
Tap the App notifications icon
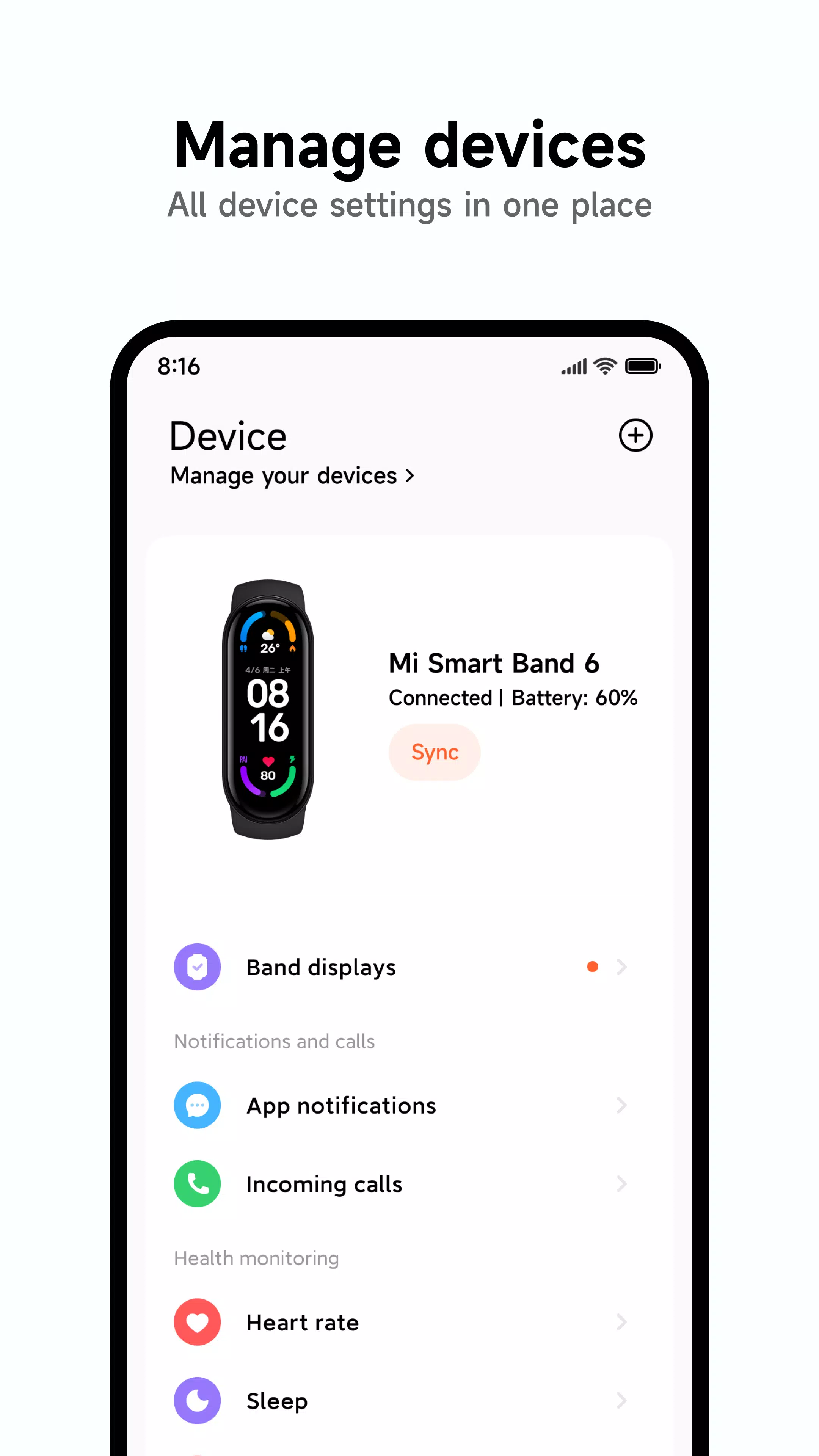(x=197, y=1104)
